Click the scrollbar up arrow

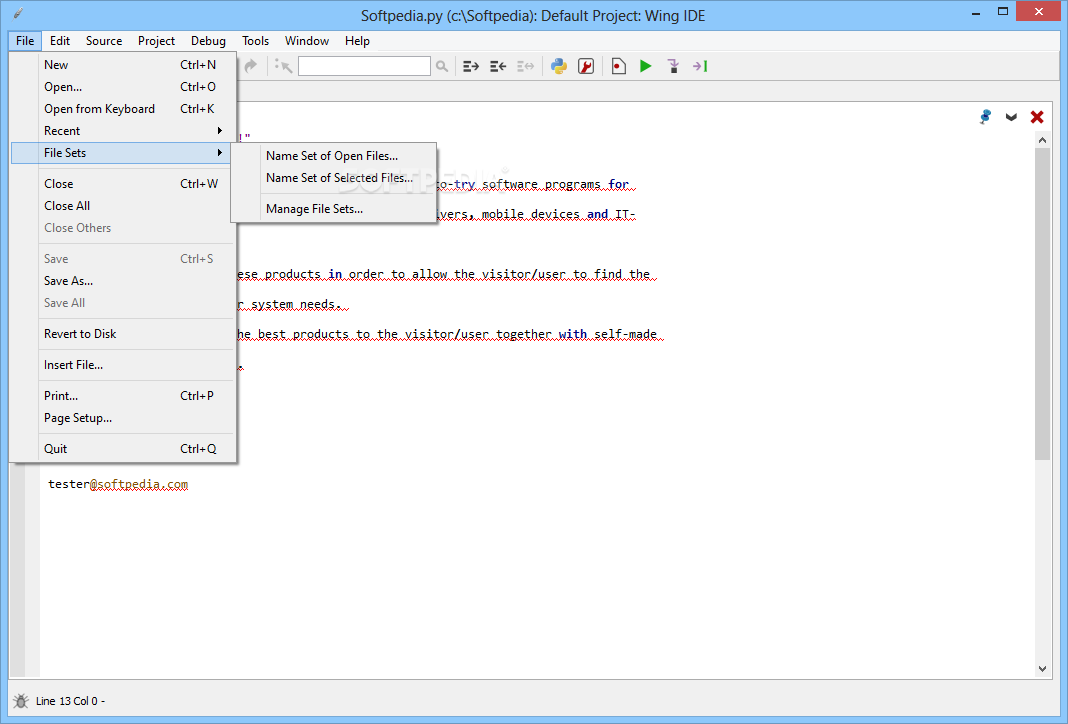coord(1042,140)
